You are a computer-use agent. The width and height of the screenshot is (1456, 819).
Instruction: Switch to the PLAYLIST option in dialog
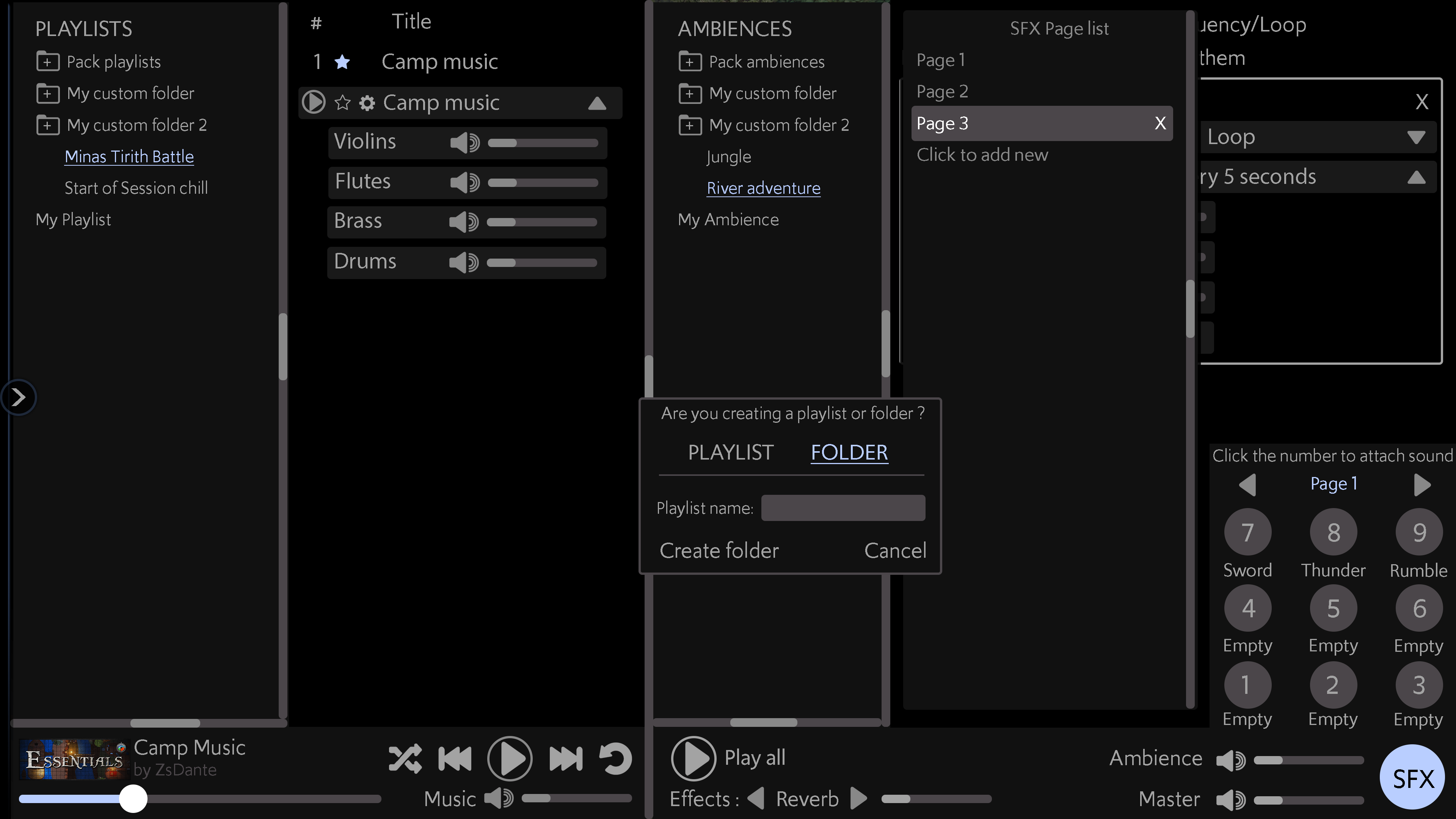pos(730,452)
